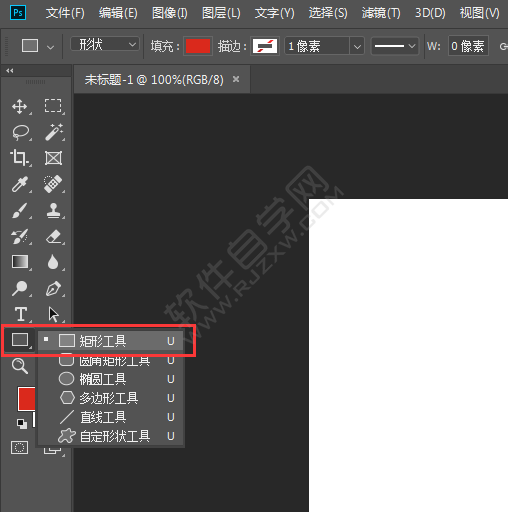Open the stroke width 1 像素 dropdown arrow
This screenshot has height=512, width=508.
357,46
